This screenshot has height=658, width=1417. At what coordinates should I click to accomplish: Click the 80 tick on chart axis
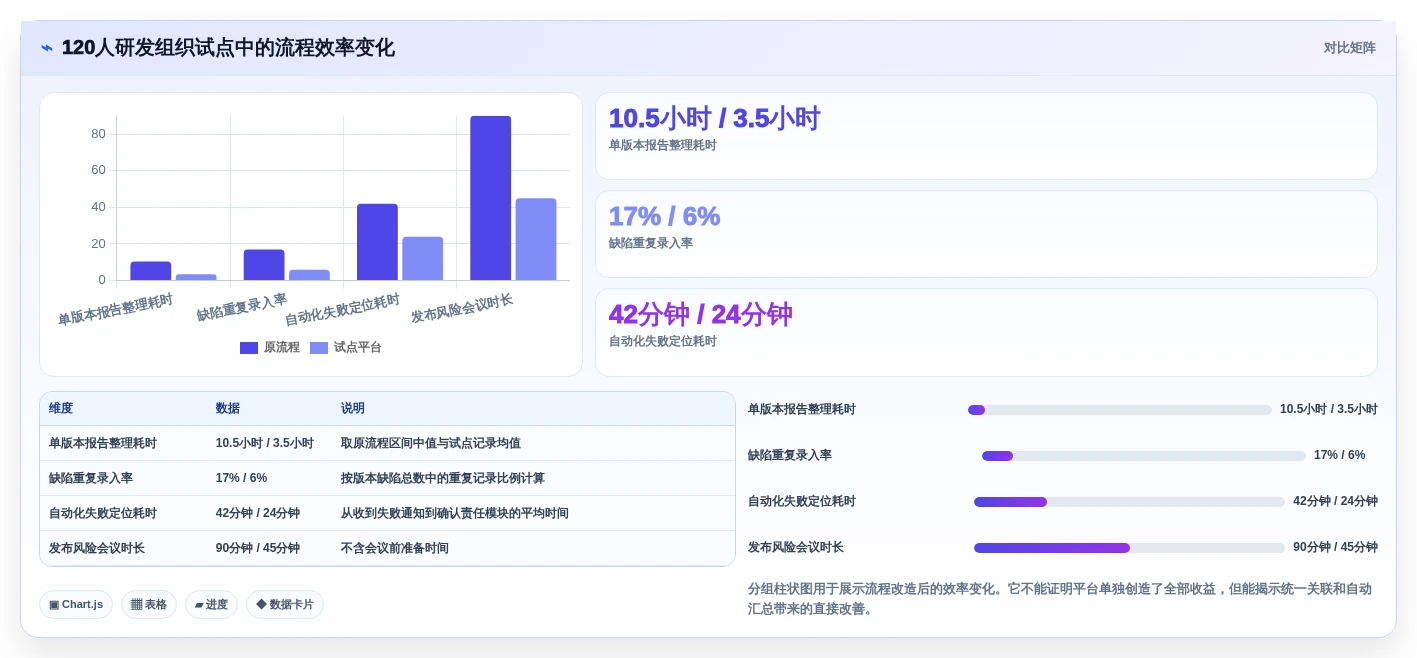point(98,134)
